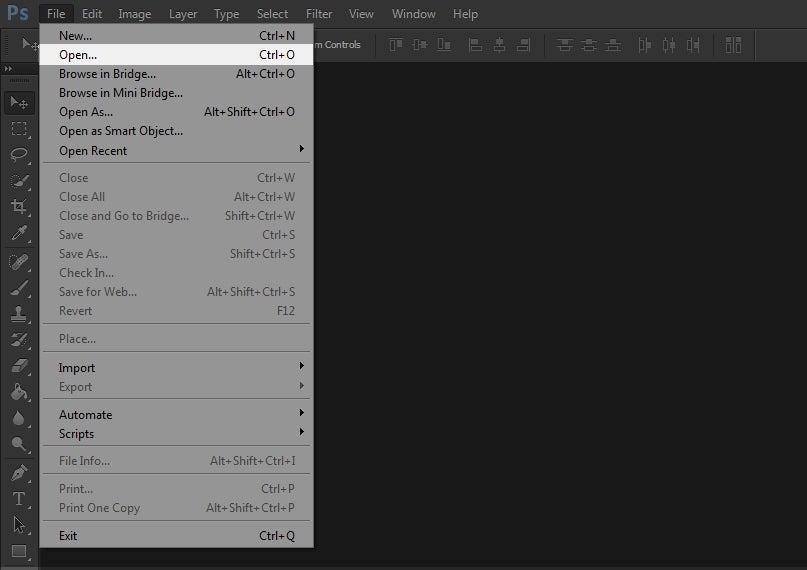Click Align Left Edges icon

475,45
